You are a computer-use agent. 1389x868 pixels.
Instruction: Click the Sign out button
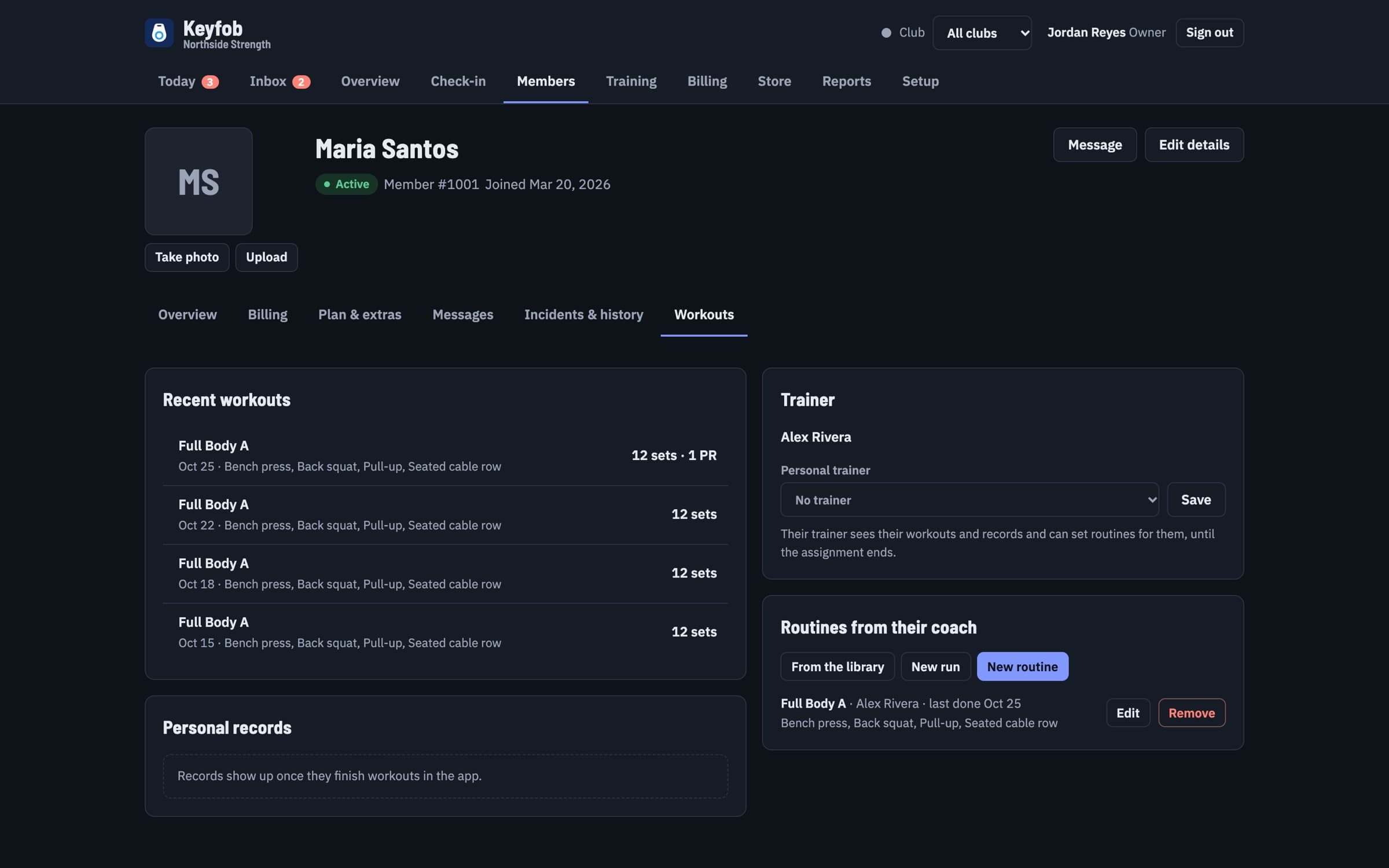coord(1209,32)
